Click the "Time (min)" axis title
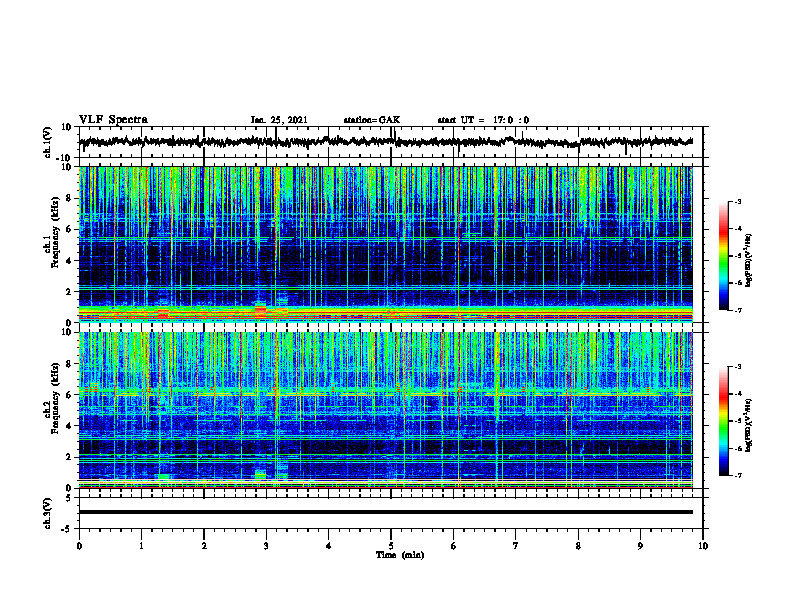Screen dimensions: 792x612 click(x=400, y=555)
